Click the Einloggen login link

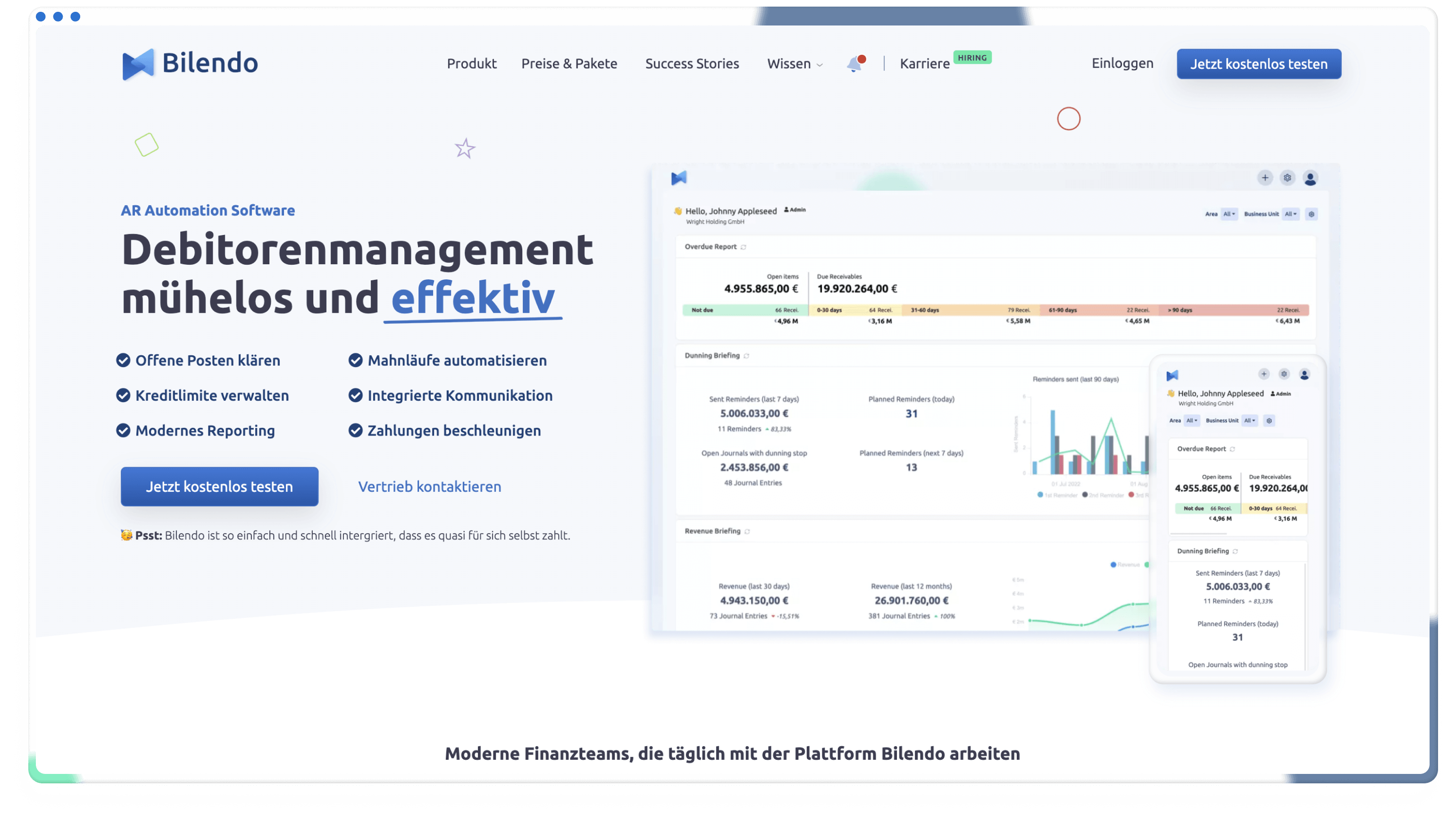(x=1122, y=63)
